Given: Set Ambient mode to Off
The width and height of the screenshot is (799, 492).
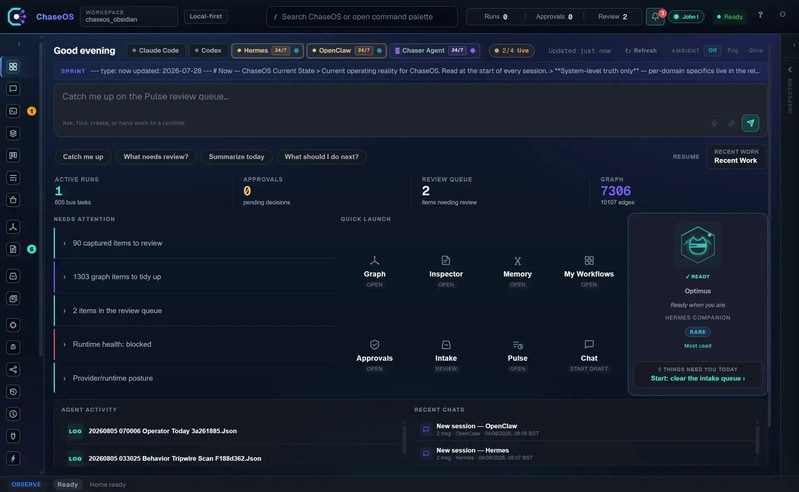Looking at the screenshot, I should coord(712,50).
